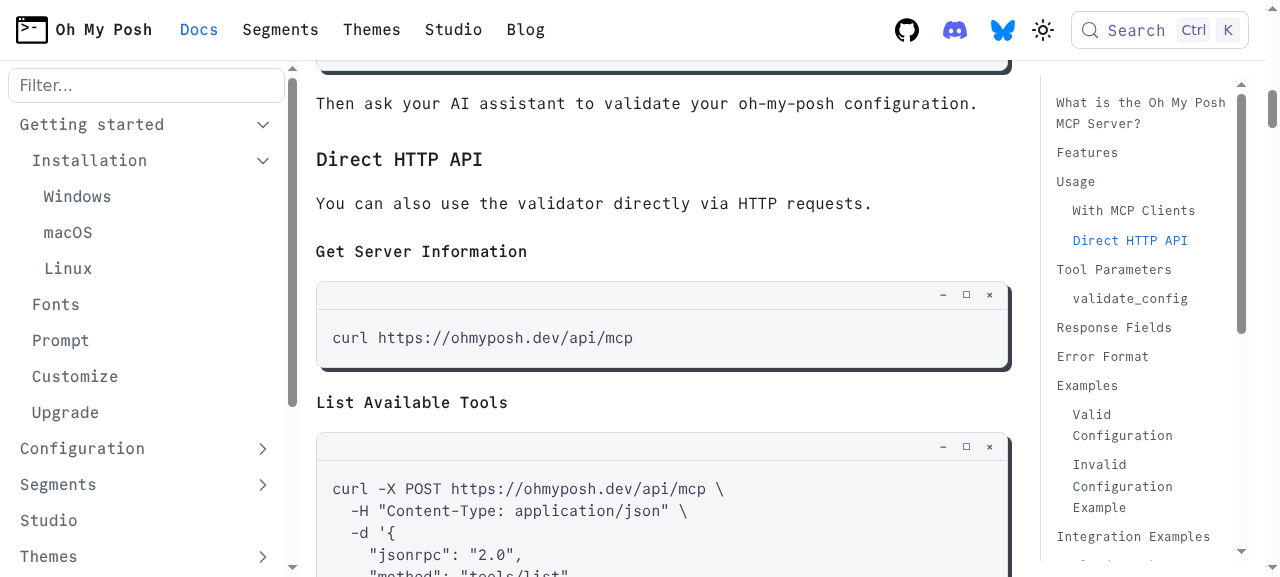
Task: Minimize icon on curl ohmyposh.dev/api/mcp code block
Action: tap(943, 295)
